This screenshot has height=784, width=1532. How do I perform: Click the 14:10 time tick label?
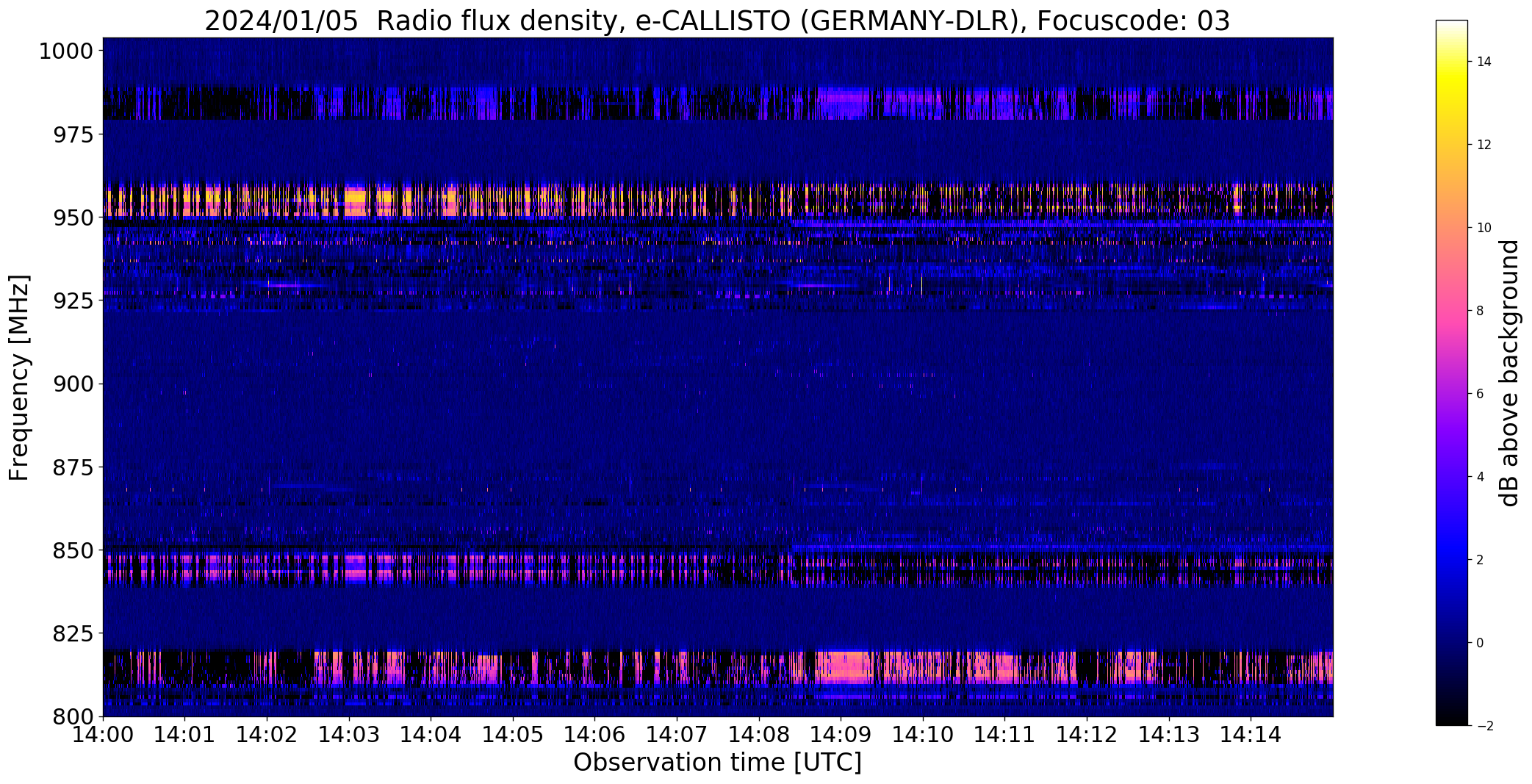[923, 735]
